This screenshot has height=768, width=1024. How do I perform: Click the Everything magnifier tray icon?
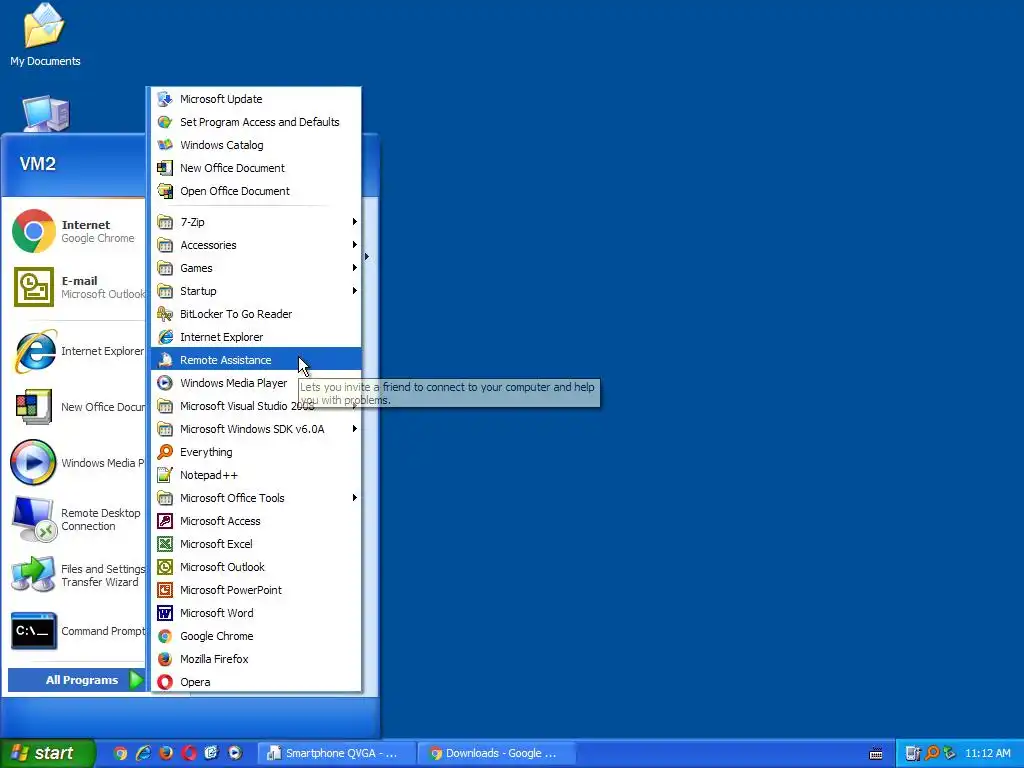pos(932,753)
